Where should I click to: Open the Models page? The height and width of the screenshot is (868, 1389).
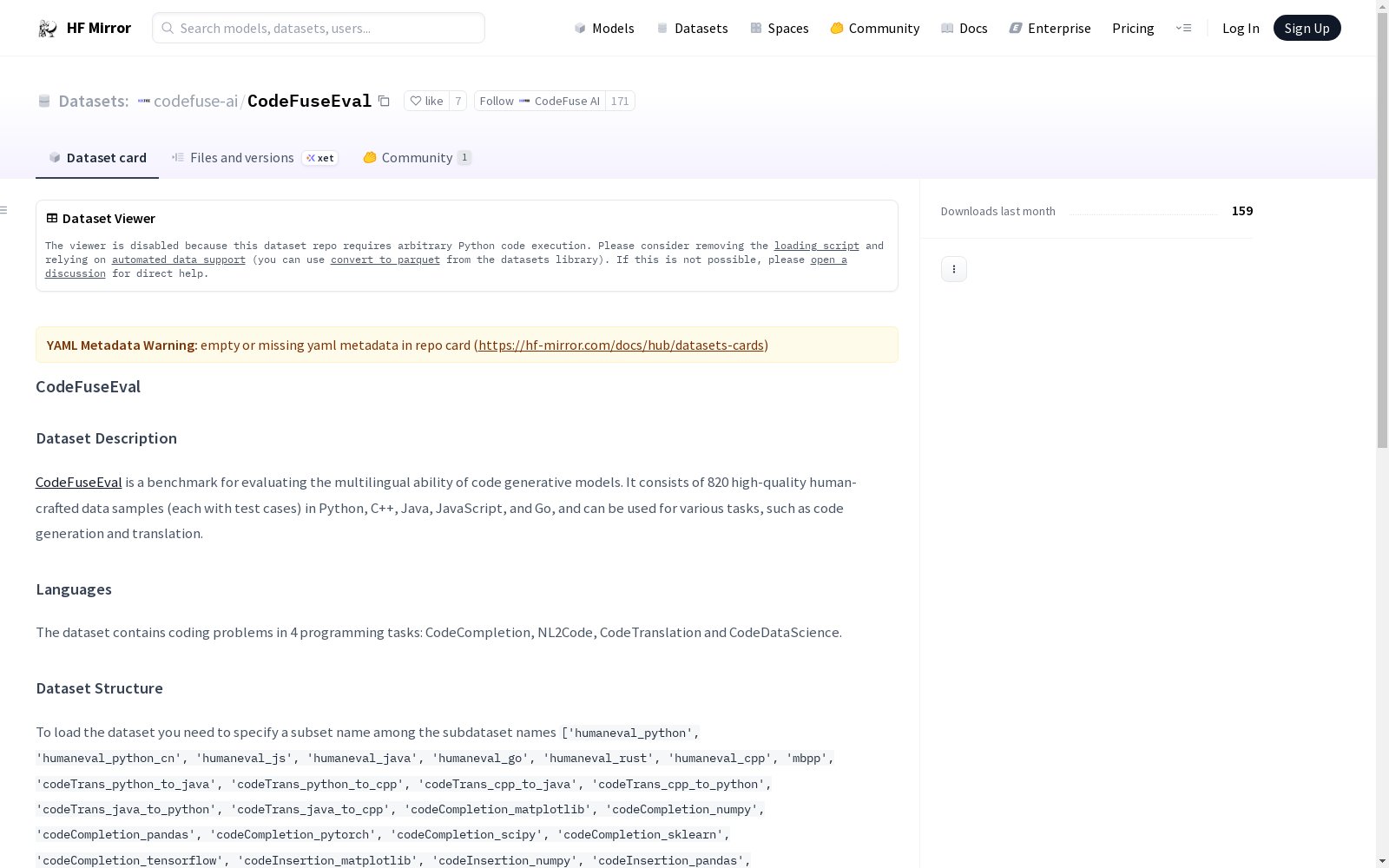[x=604, y=28]
